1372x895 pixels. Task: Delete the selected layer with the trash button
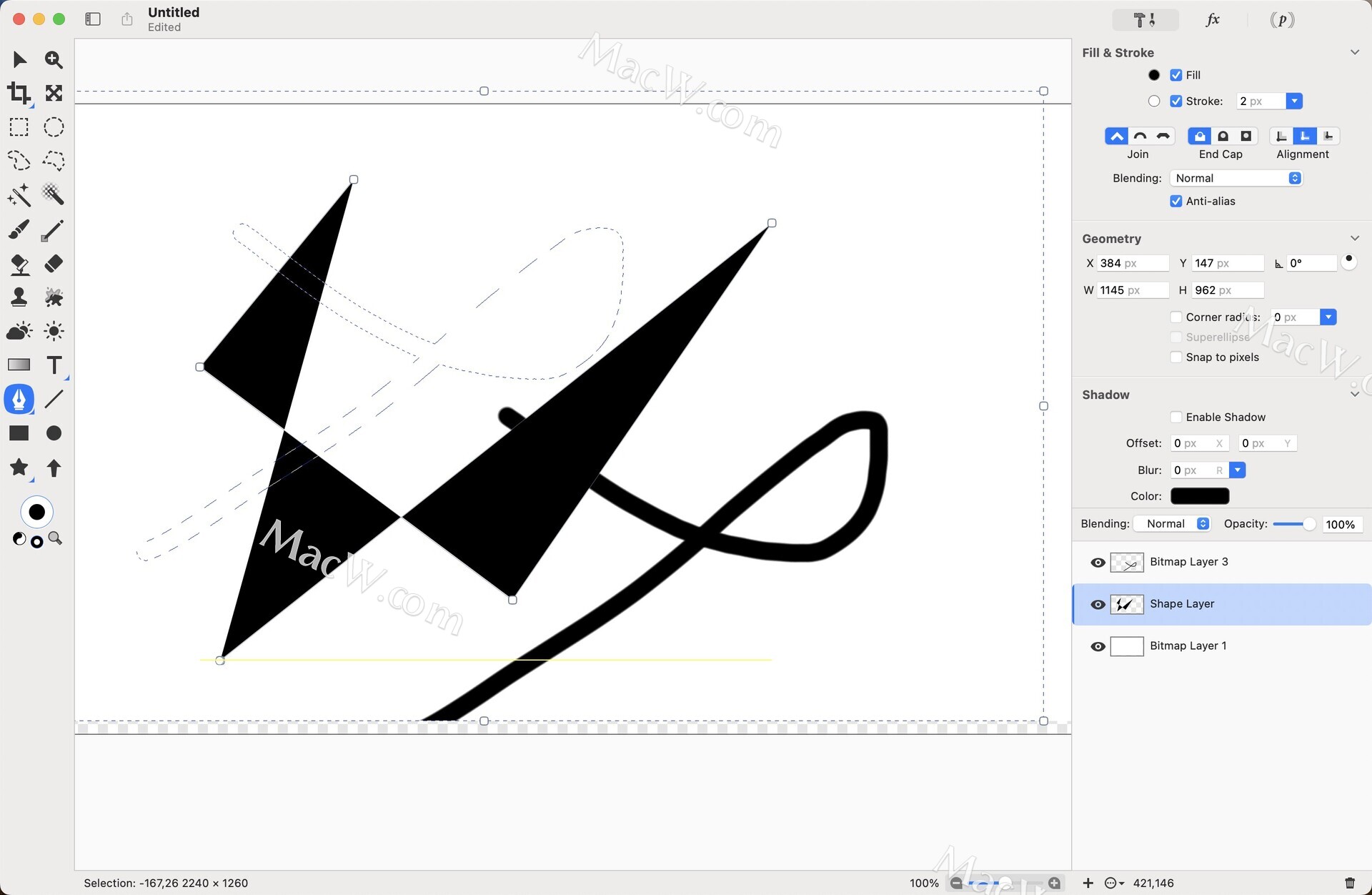1349,883
